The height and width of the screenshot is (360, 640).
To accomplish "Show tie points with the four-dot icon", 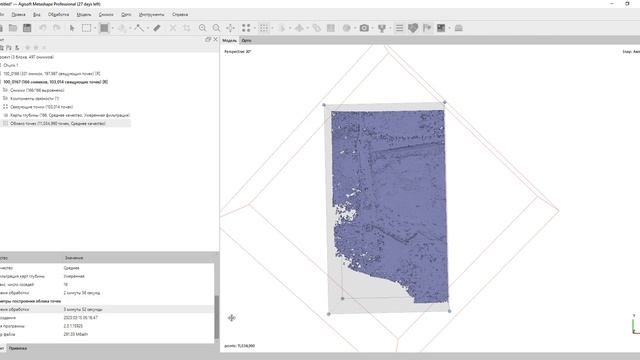I will [246, 28].
